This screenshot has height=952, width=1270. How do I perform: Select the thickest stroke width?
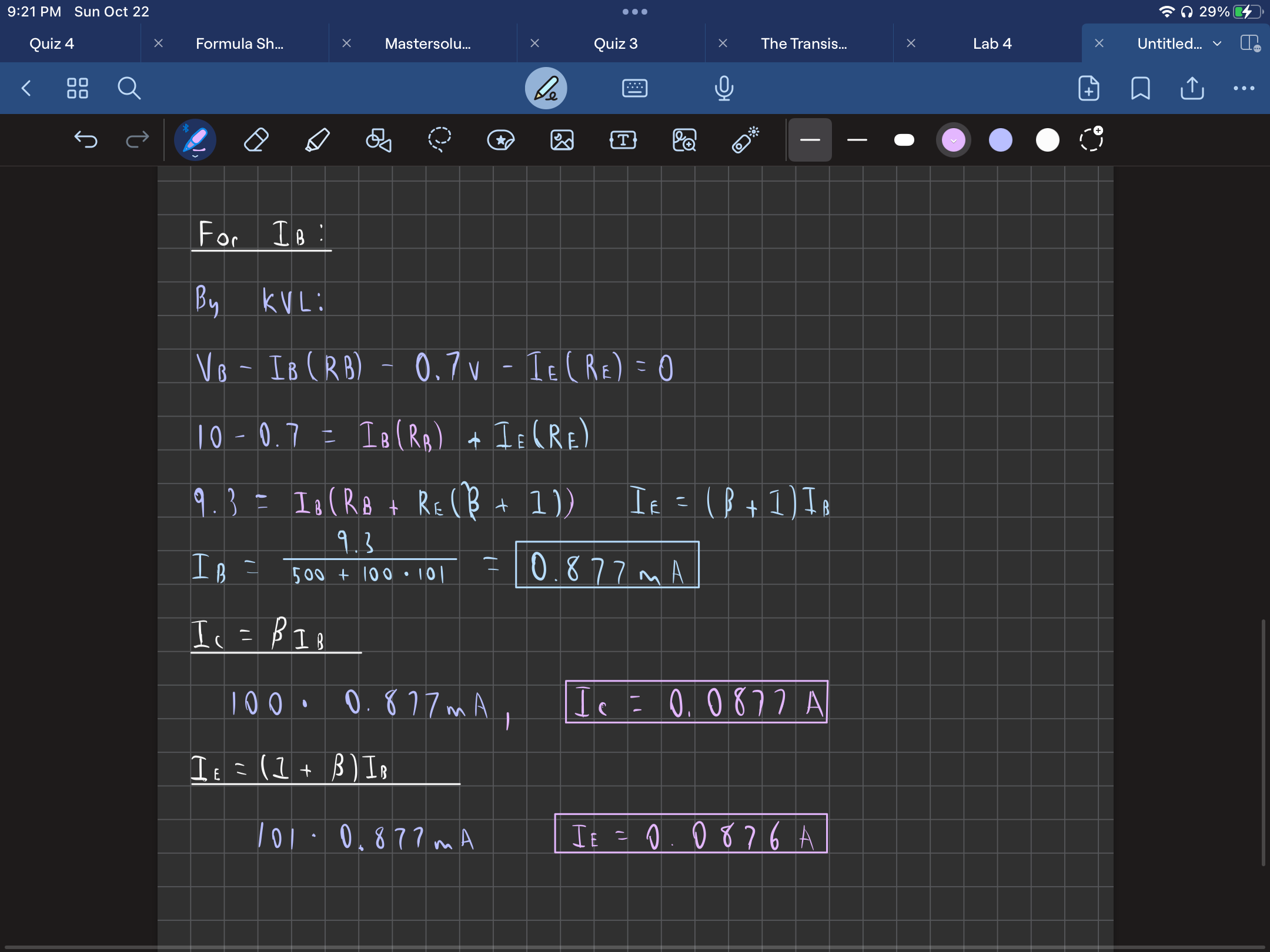[x=904, y=140]
